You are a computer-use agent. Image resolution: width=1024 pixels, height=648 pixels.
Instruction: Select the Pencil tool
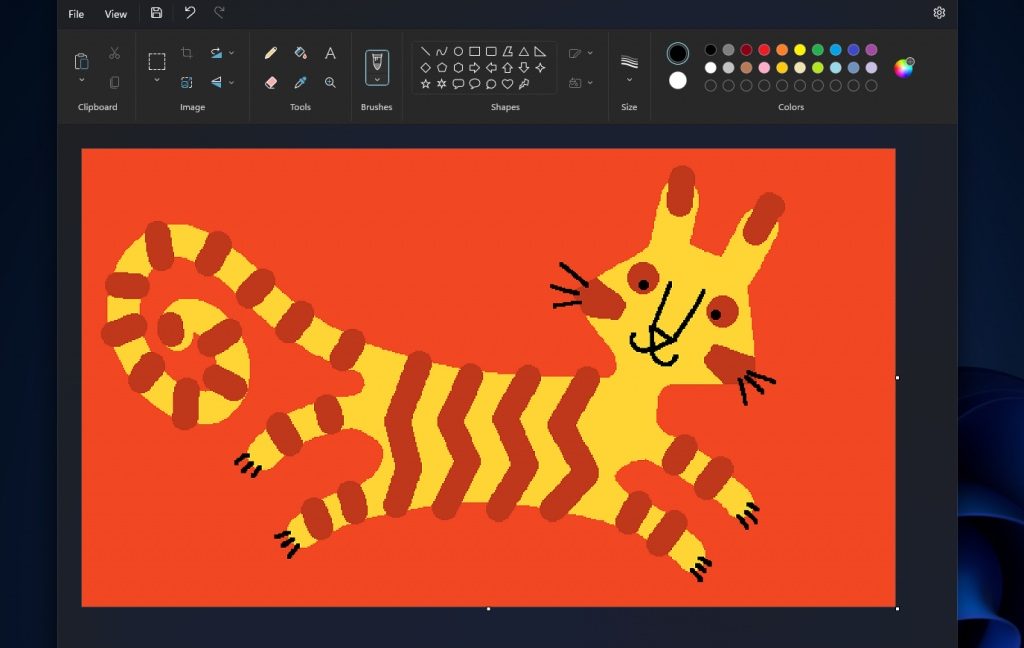(271, 53)
